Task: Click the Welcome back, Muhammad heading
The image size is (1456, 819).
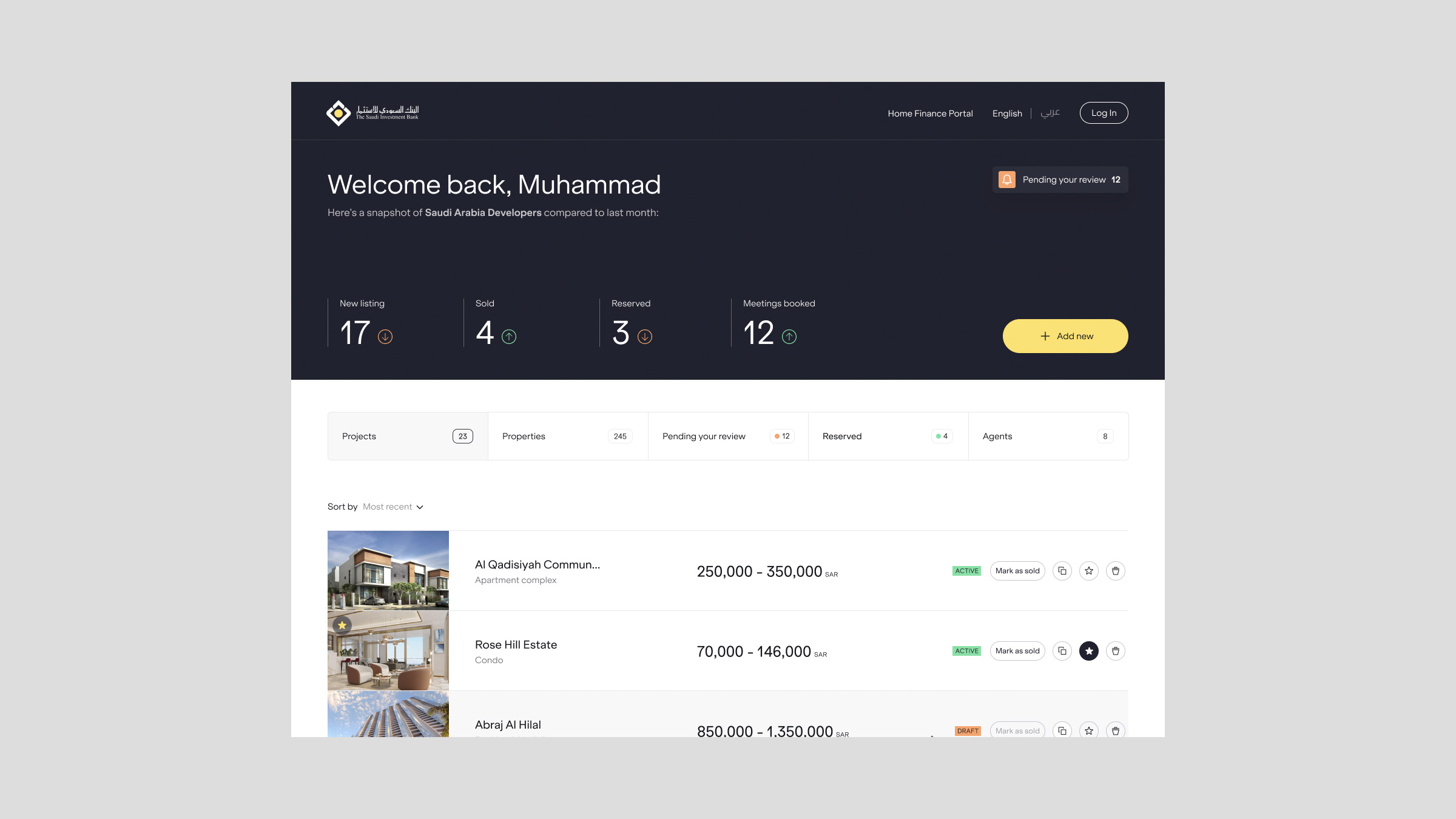Action: click(494, 184)
